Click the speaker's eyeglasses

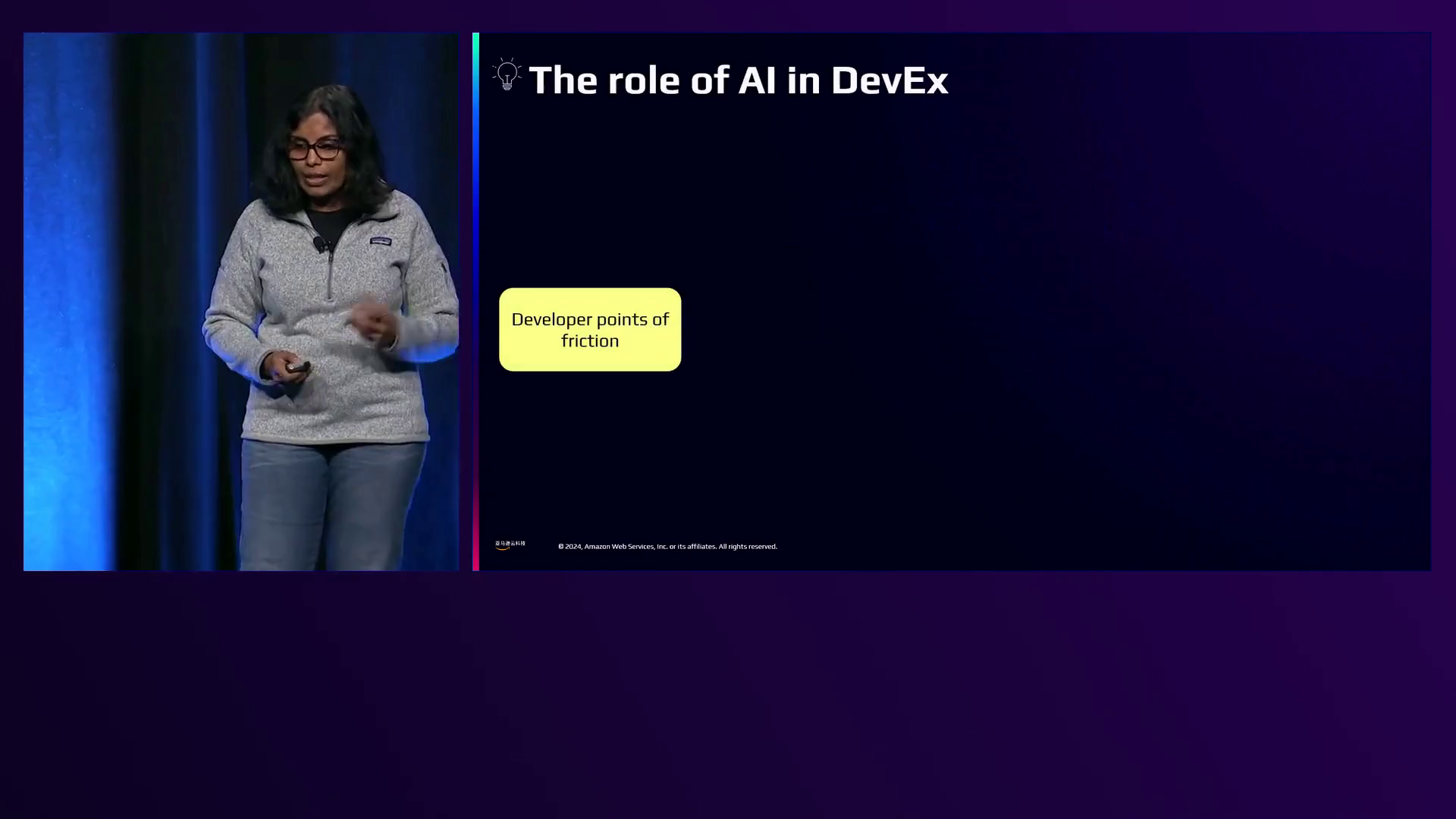click(x=315, y=149)
